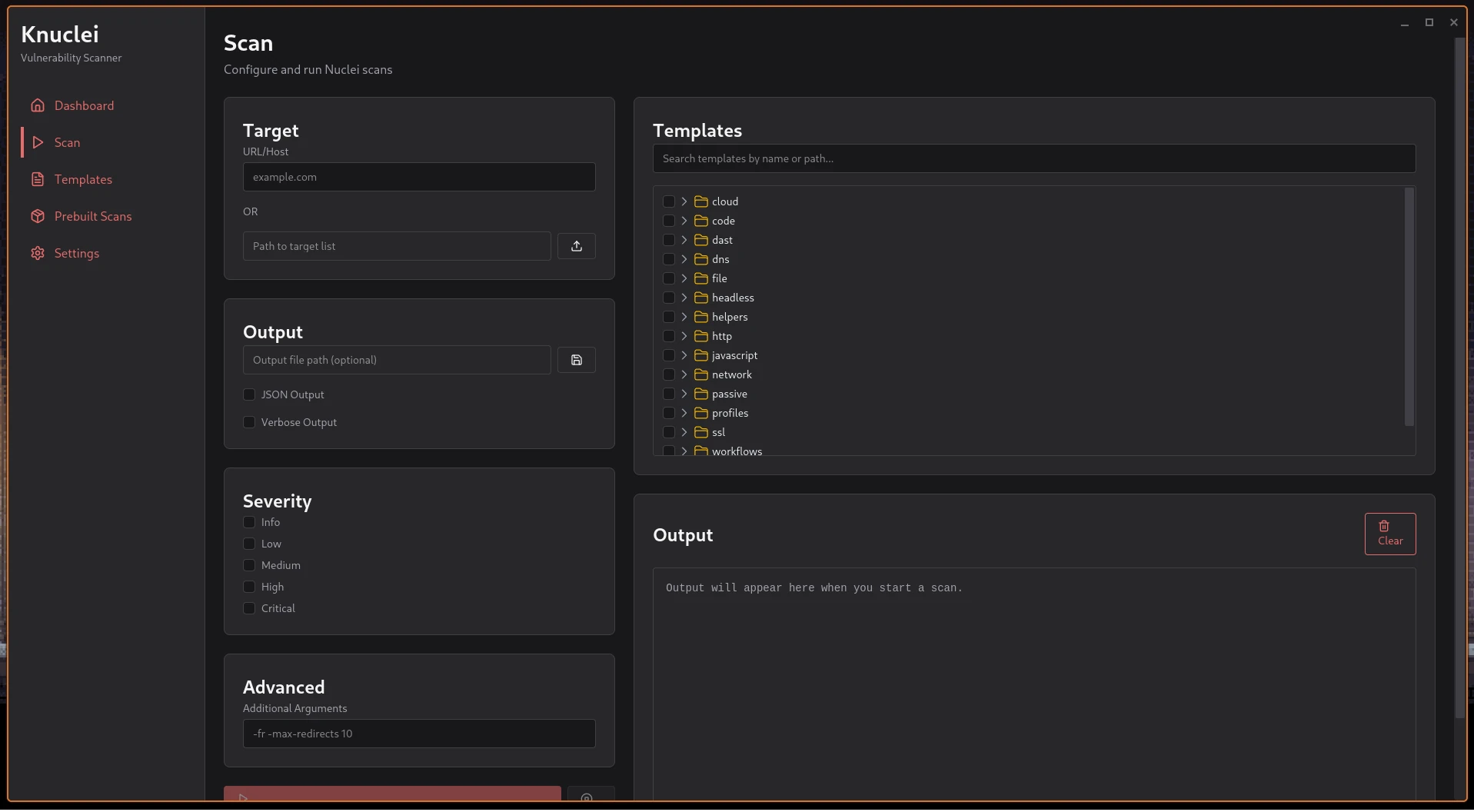The image size is (1474, 812).
Task: Expand the http templates folder
Action: pos(684,336)
